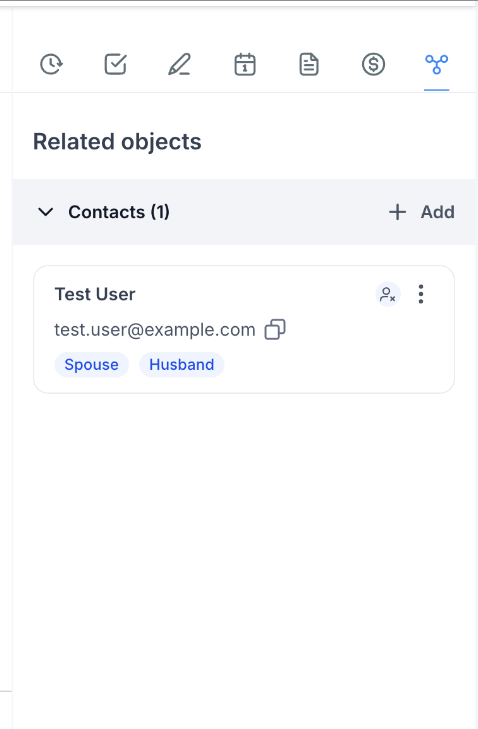Open the tasks checkmark tab
Image resolution: width=478 pixels, height=729 pixels.
tap(115, 64)
